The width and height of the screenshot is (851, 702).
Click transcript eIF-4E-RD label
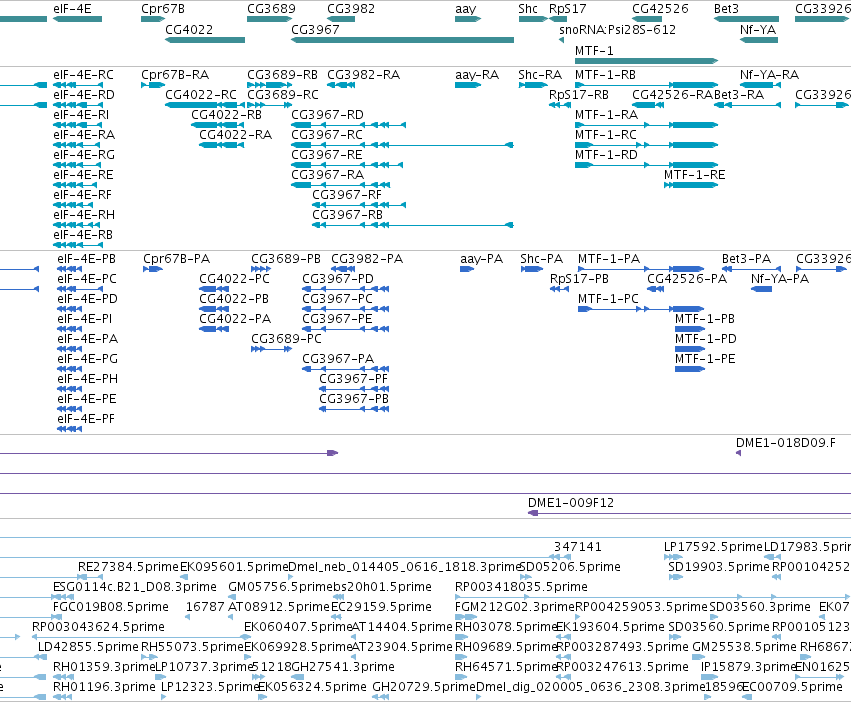tap(84, 94)
